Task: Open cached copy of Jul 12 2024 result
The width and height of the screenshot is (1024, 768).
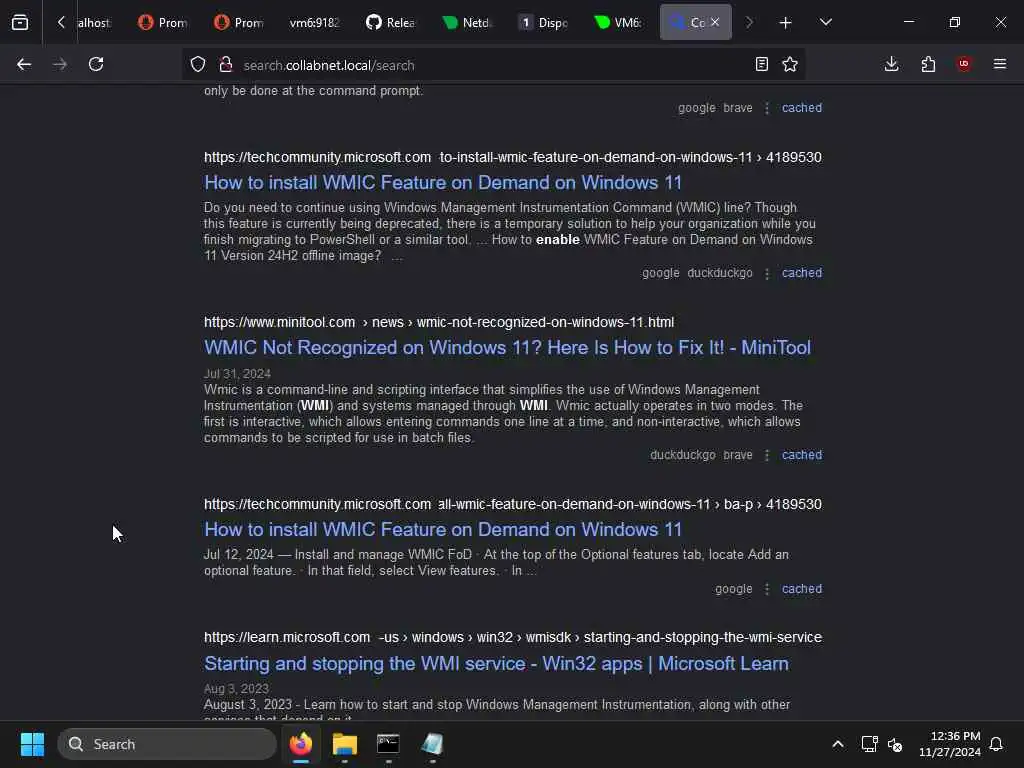Action: (802, 589)
